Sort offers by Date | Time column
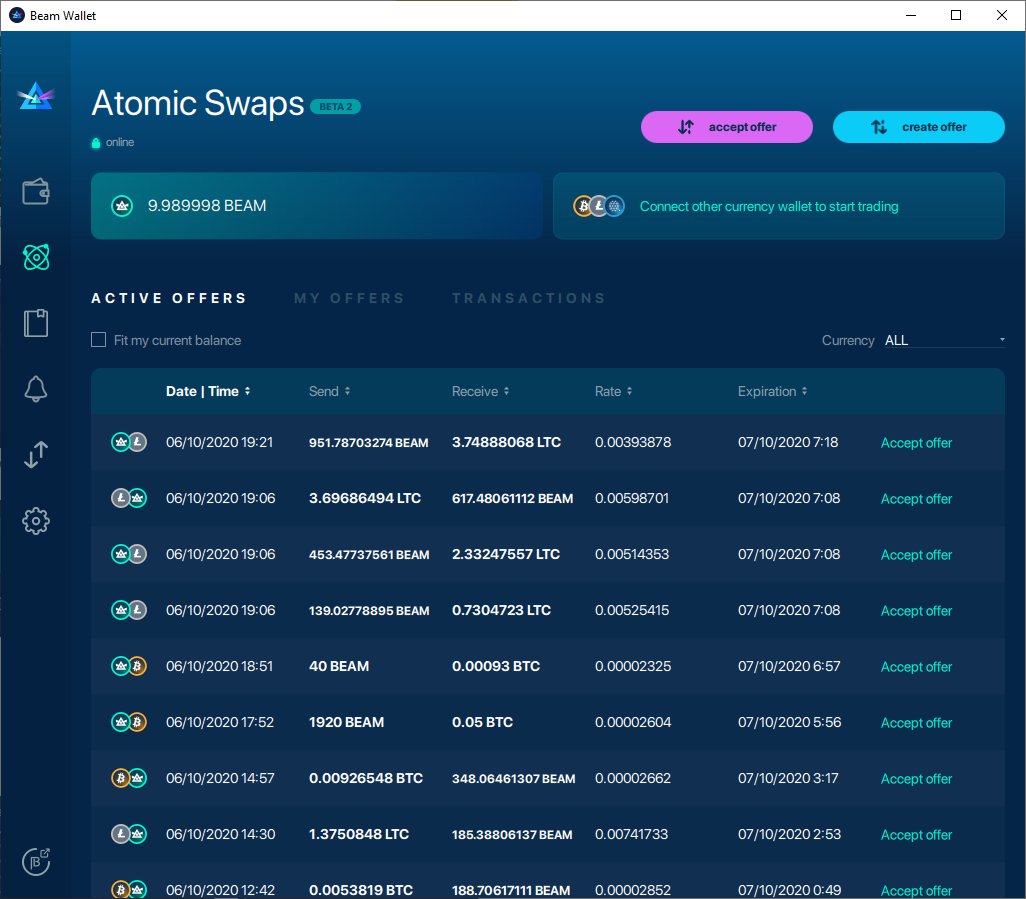This screenshot has width=1026, height=899. pos(207,391)
